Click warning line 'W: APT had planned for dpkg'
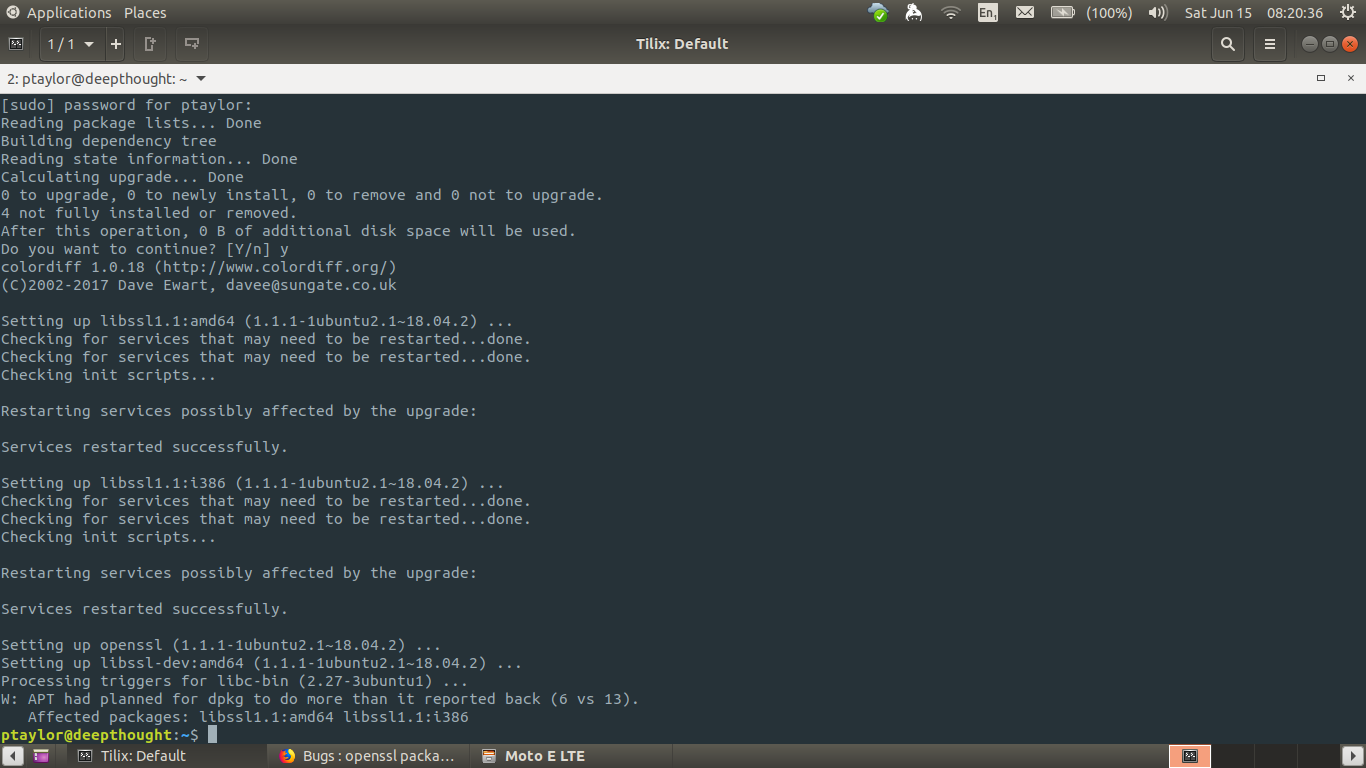Viewport: 1366px width, 768px height. coord(320,699)
